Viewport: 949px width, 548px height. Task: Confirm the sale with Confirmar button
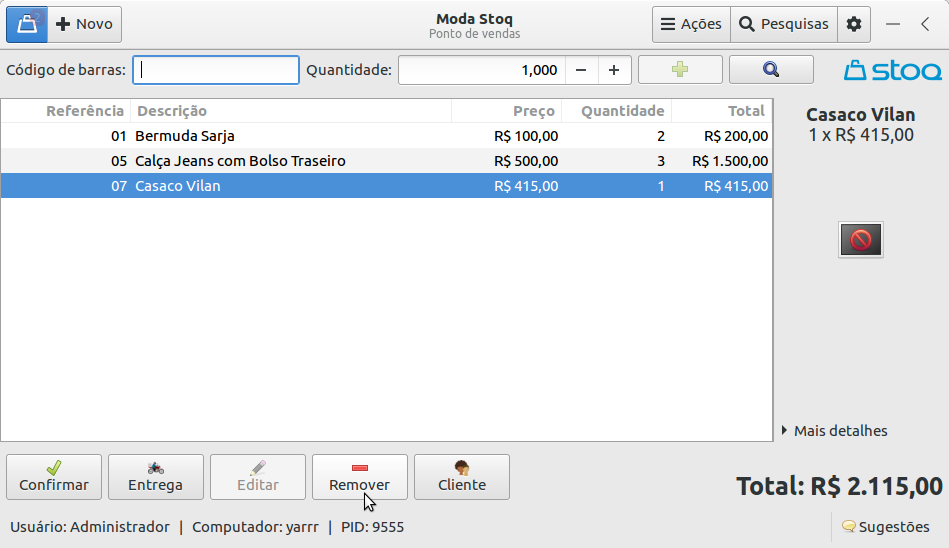(x=54, y=477)
